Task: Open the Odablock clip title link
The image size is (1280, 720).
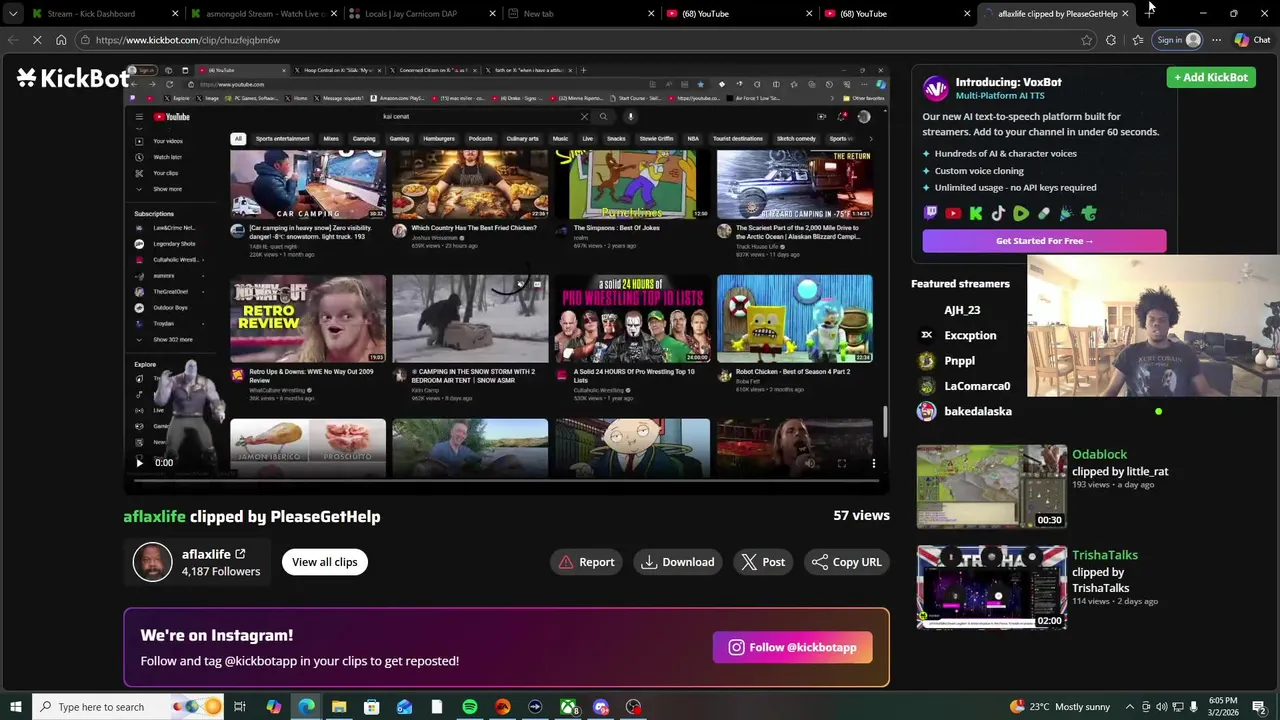Action: 1099,454
